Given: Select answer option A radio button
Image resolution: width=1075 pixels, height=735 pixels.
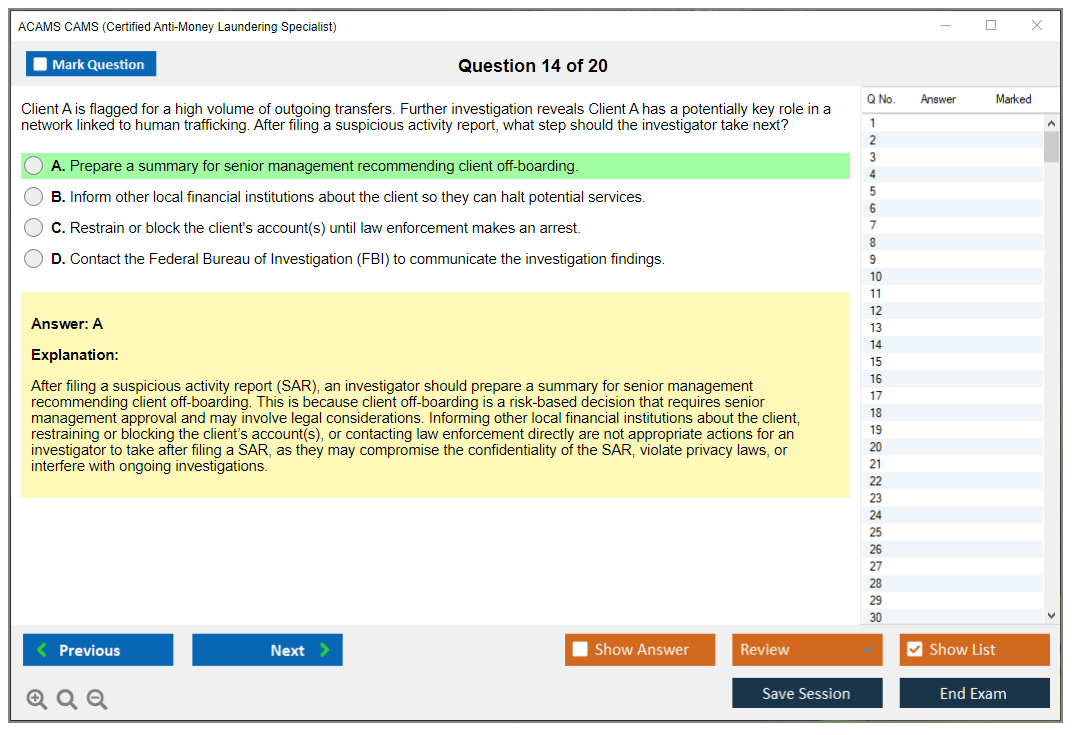Looking at the screenshot, I should click(34, 166).
